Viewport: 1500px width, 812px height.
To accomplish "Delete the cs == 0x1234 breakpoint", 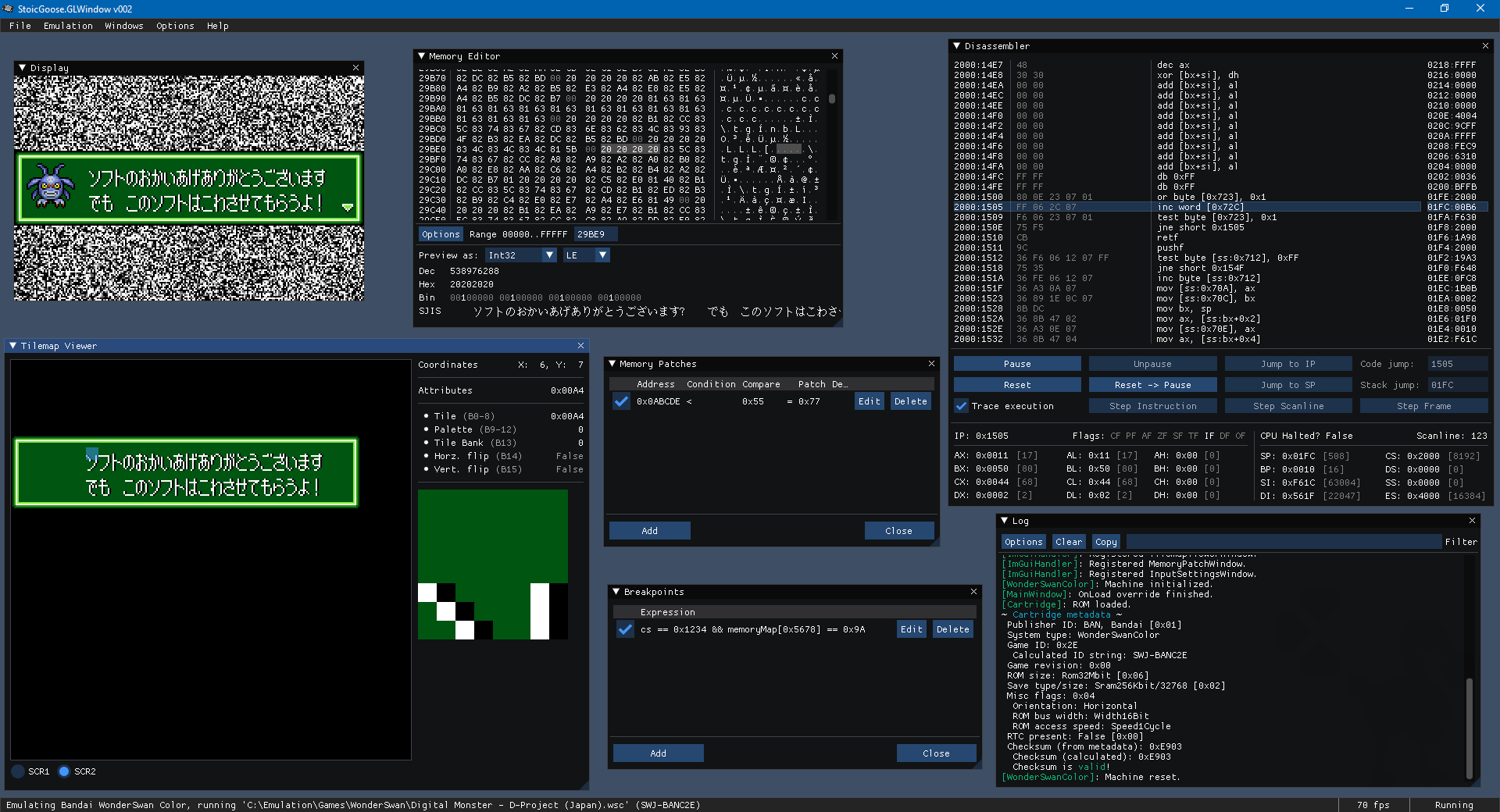I will (952, 629).
